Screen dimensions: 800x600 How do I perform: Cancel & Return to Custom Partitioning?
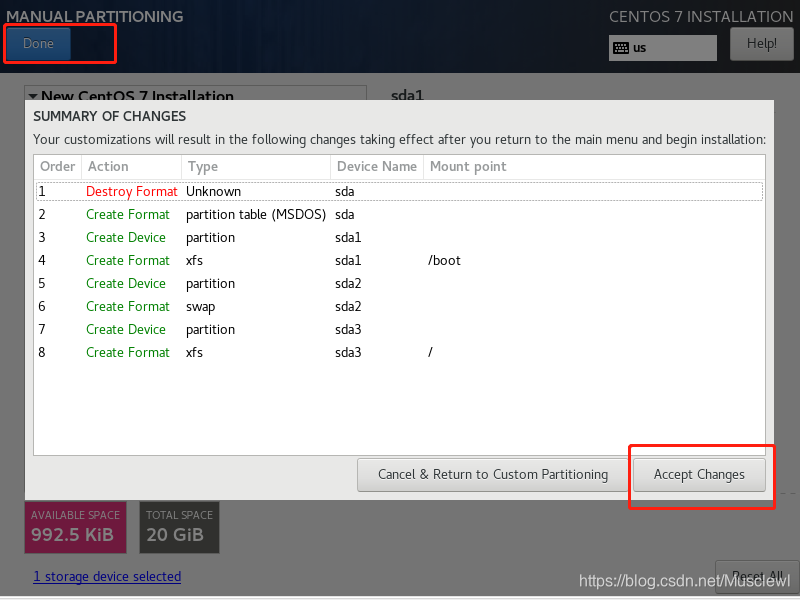pos(492,474)
